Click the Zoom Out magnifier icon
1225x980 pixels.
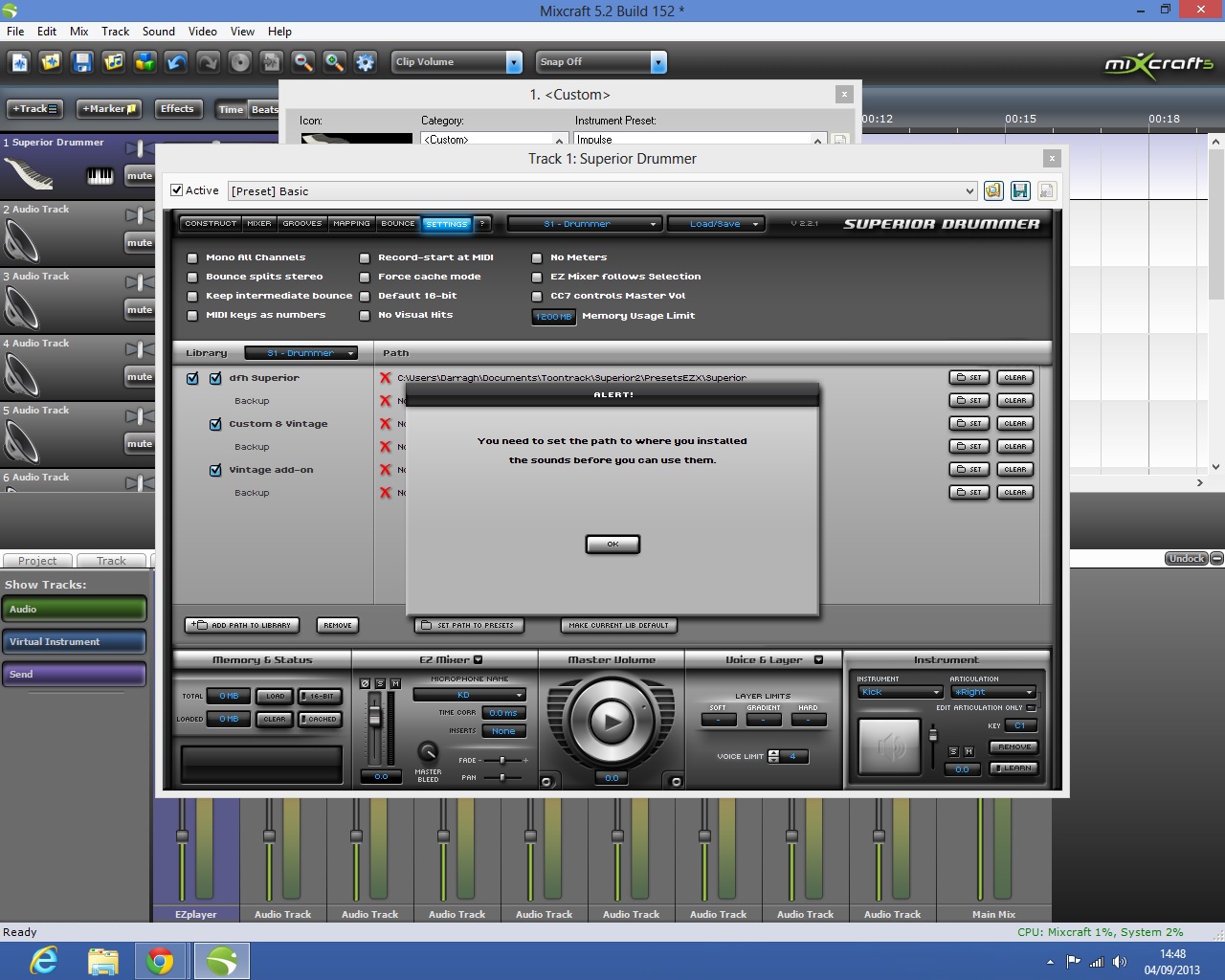(303, 62)
